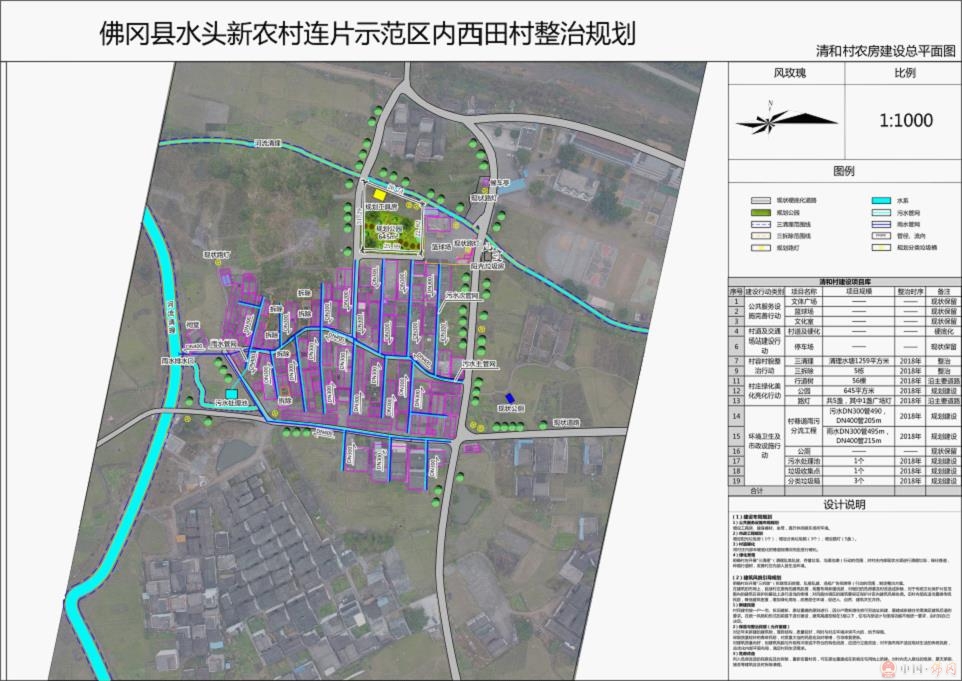
Task: Click the 图例 legend header
Action: 844,171
